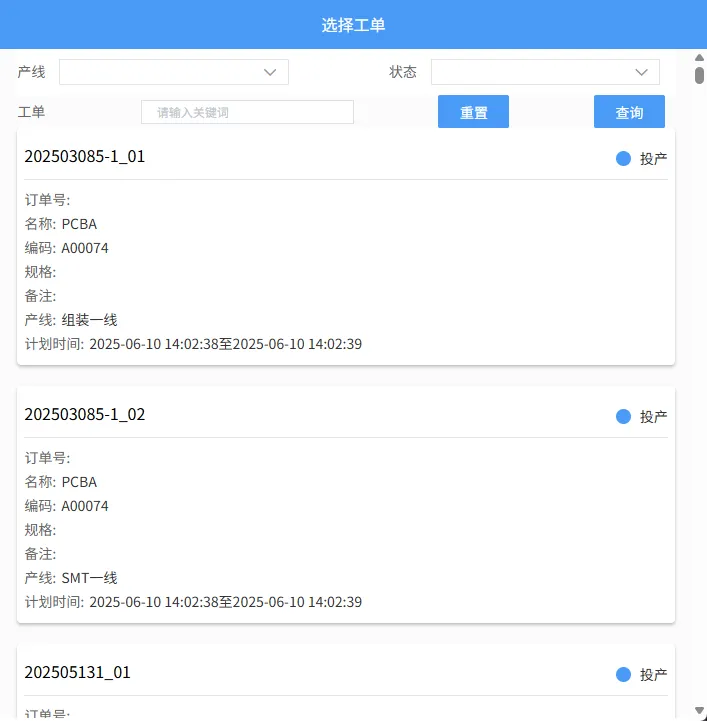Screen dimensions: 707x721
Task: Focus the 工单 keyword input field
Action: click(x=247, y=112)
